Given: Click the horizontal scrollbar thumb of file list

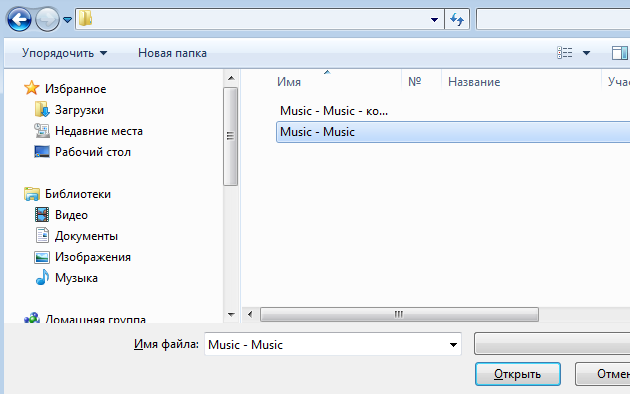Looking at the screenshot, I should tap(399, 314).
